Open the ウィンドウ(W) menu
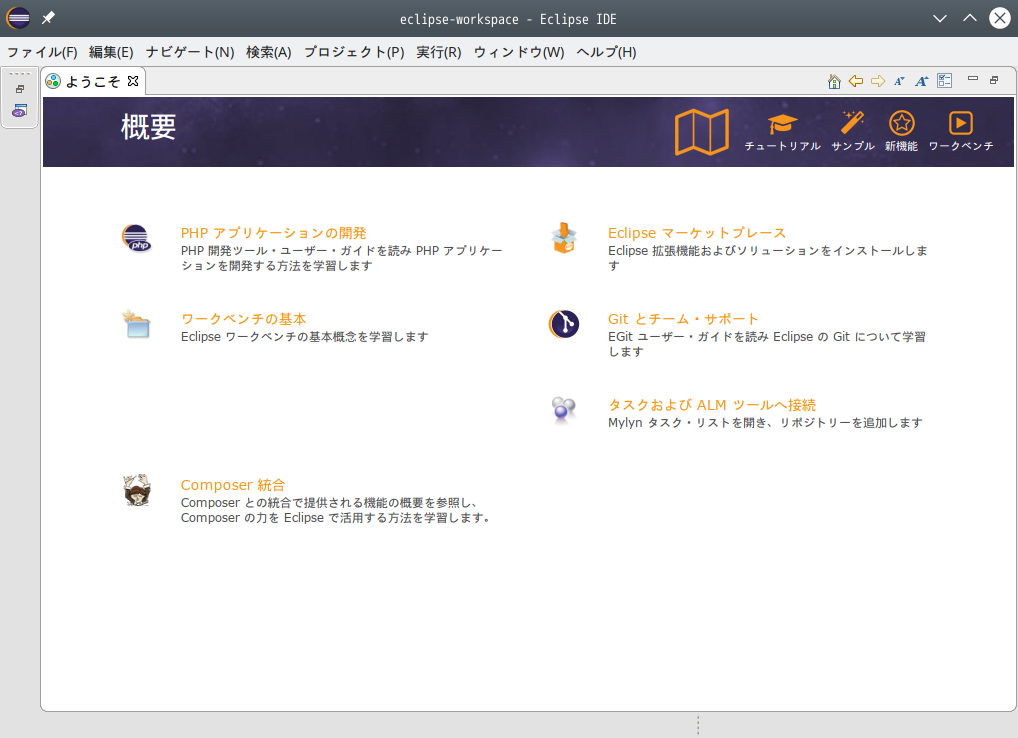 click(x=519, y=52)
